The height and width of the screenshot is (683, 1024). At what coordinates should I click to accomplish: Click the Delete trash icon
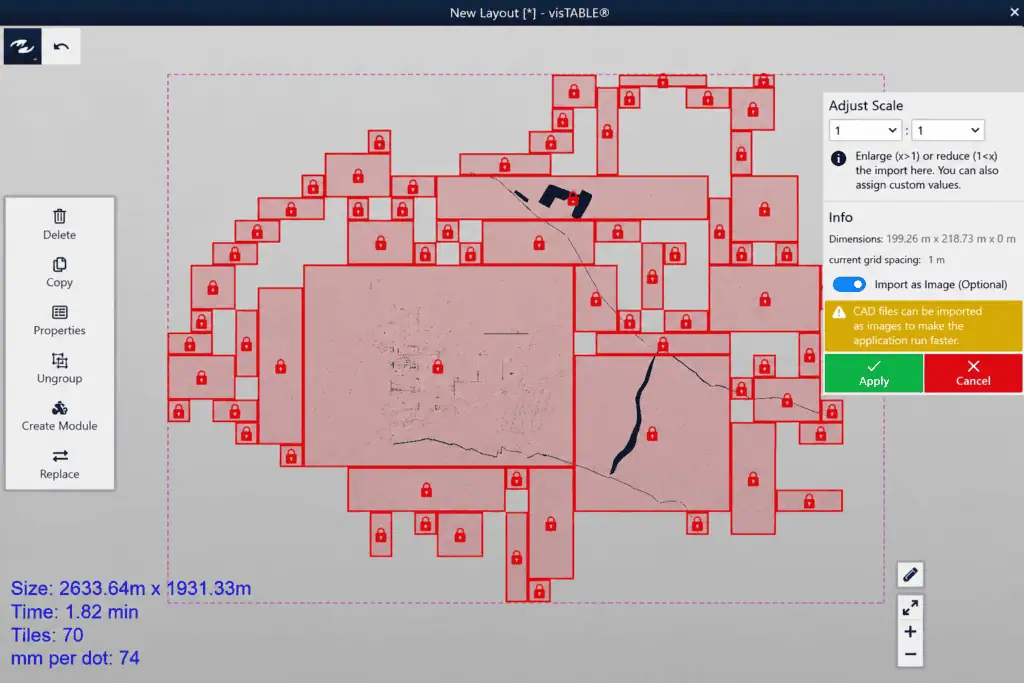[x=59, y=216]
